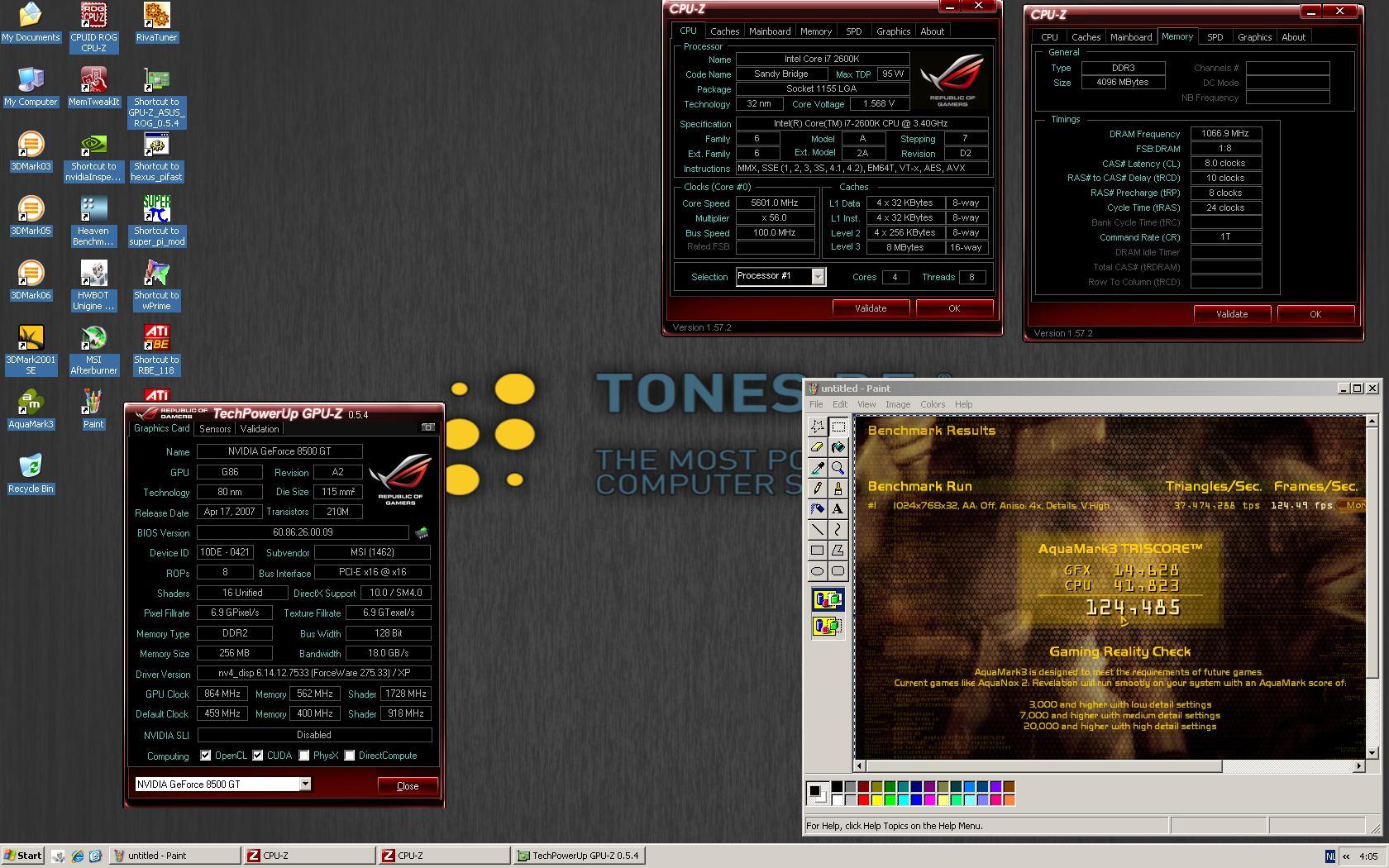Select the Free-Form Select tool in Paint
Viewport: 1389px width, 868px height.
pos(817,427)
